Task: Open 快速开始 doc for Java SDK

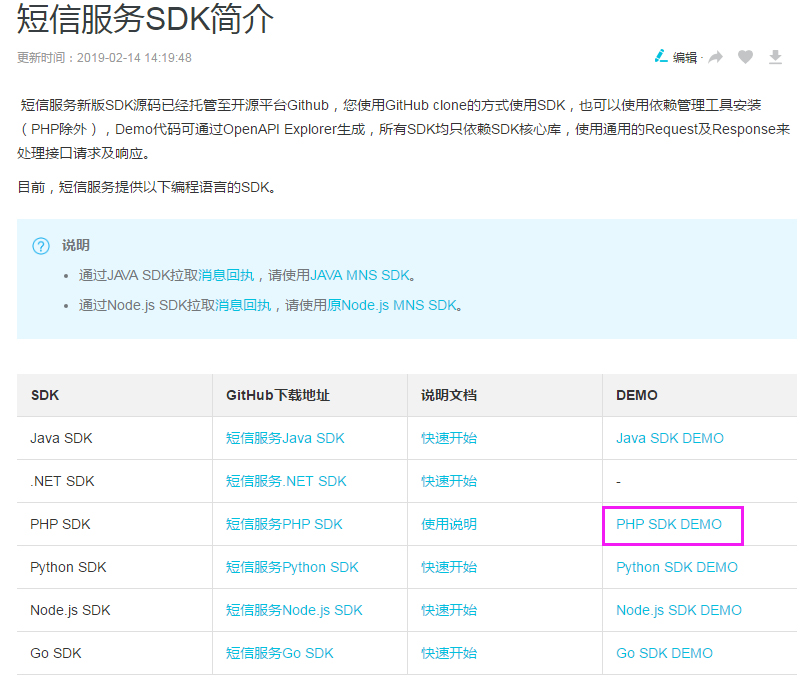Action: pos(449,438)
